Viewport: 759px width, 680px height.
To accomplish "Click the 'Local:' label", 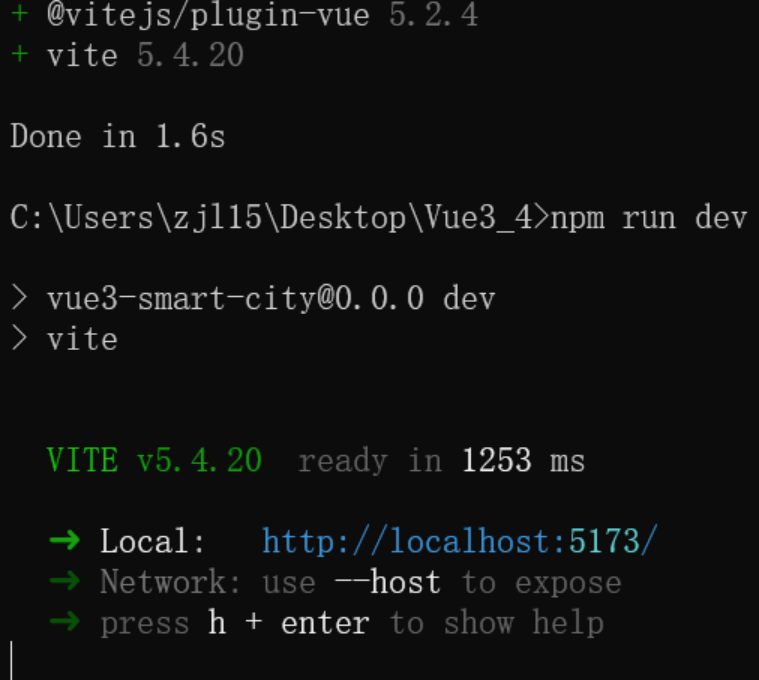I will [152, 541].
